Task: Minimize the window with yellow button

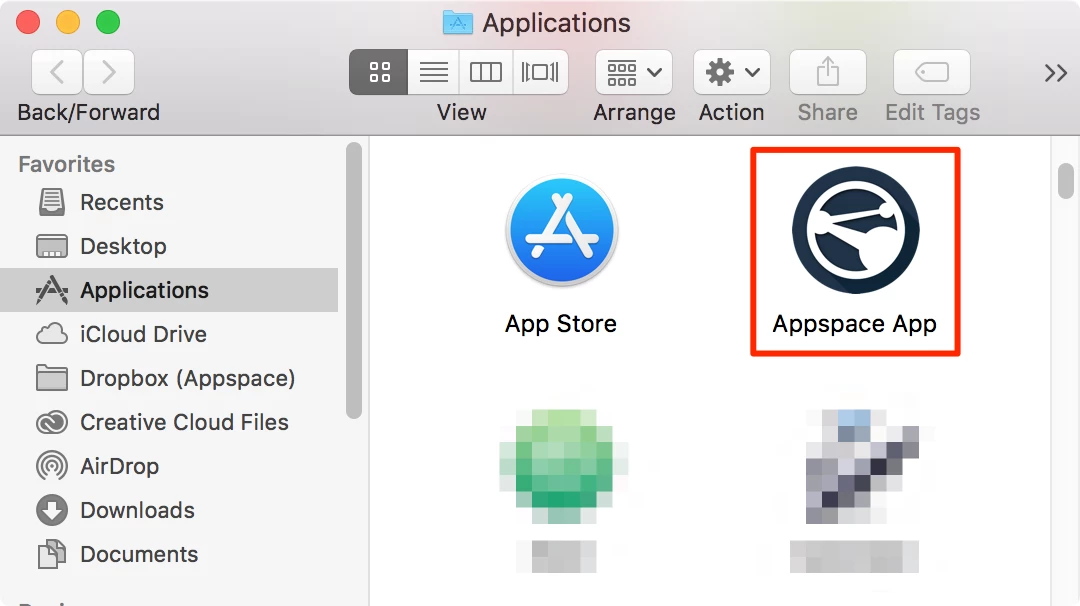Action: (68, 22)
